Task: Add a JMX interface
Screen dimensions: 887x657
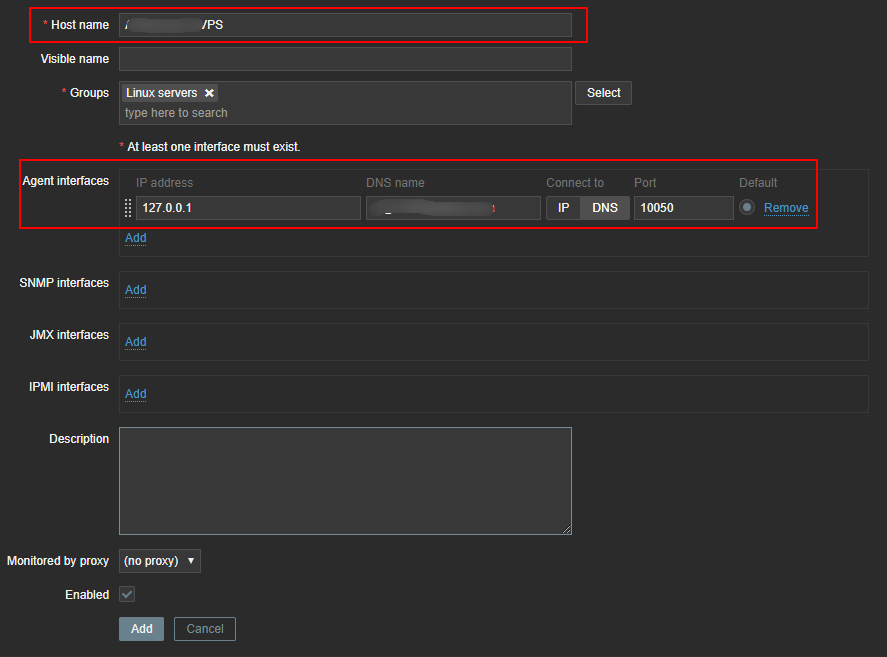Action: [x=135, y=342]
